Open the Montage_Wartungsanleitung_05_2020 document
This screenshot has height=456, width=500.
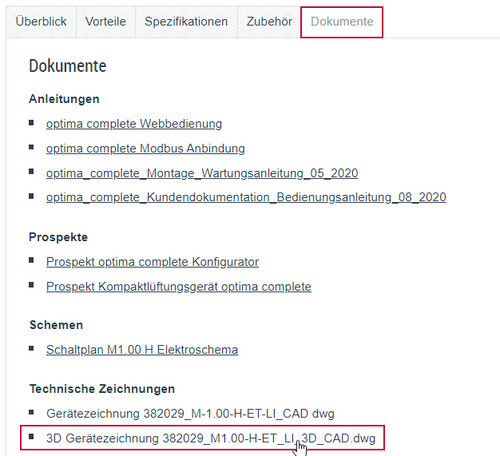pos(202,173)
